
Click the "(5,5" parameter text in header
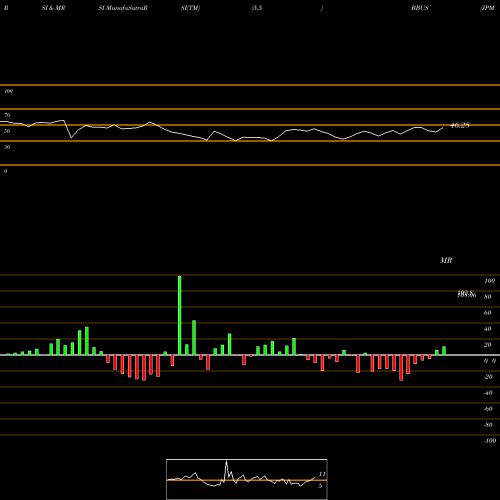[x=257, y=8]
